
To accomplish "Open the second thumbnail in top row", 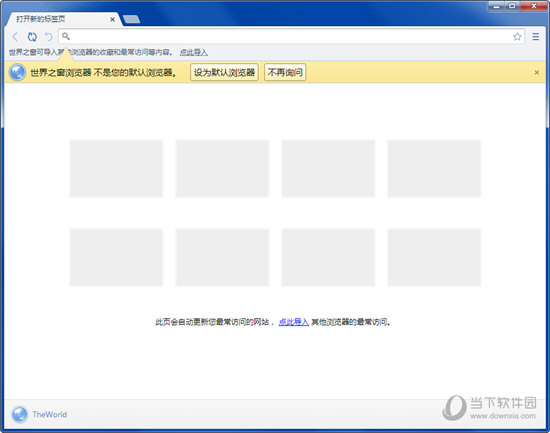I will [222, 168].
